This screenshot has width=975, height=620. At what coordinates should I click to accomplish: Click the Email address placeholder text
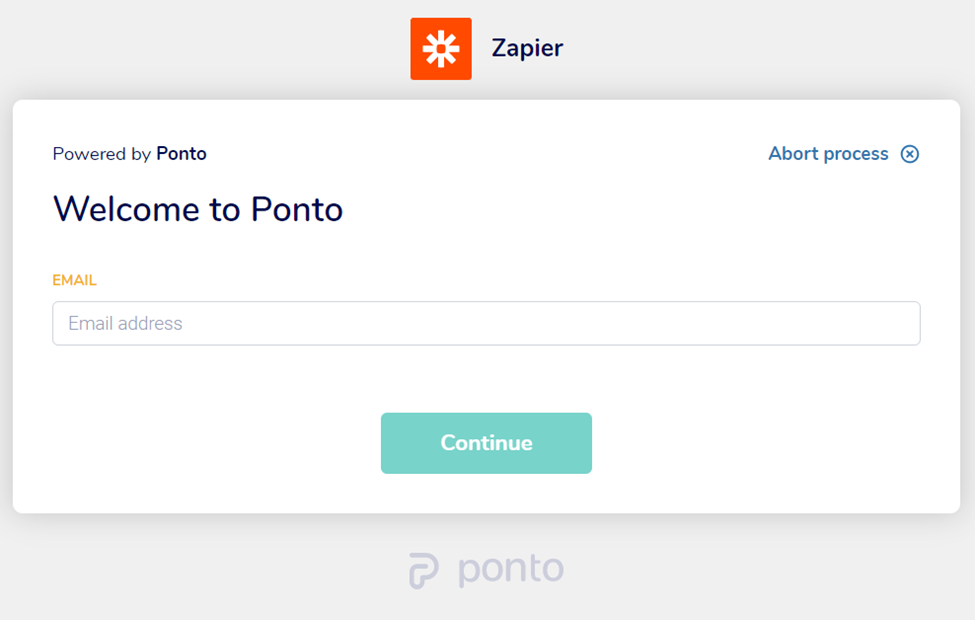pos(125,324)
